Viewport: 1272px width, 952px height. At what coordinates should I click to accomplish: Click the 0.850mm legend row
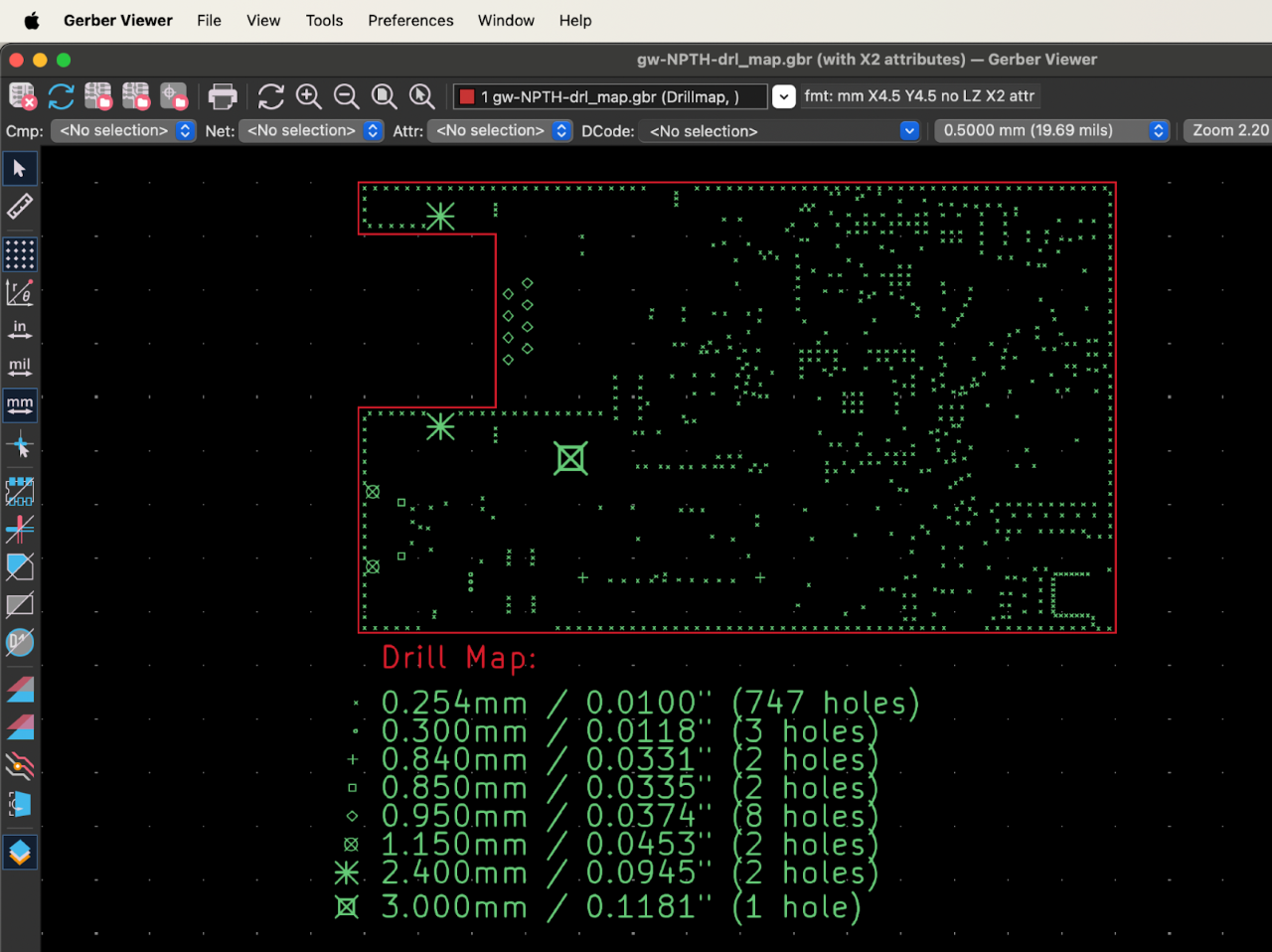[613, 788]
